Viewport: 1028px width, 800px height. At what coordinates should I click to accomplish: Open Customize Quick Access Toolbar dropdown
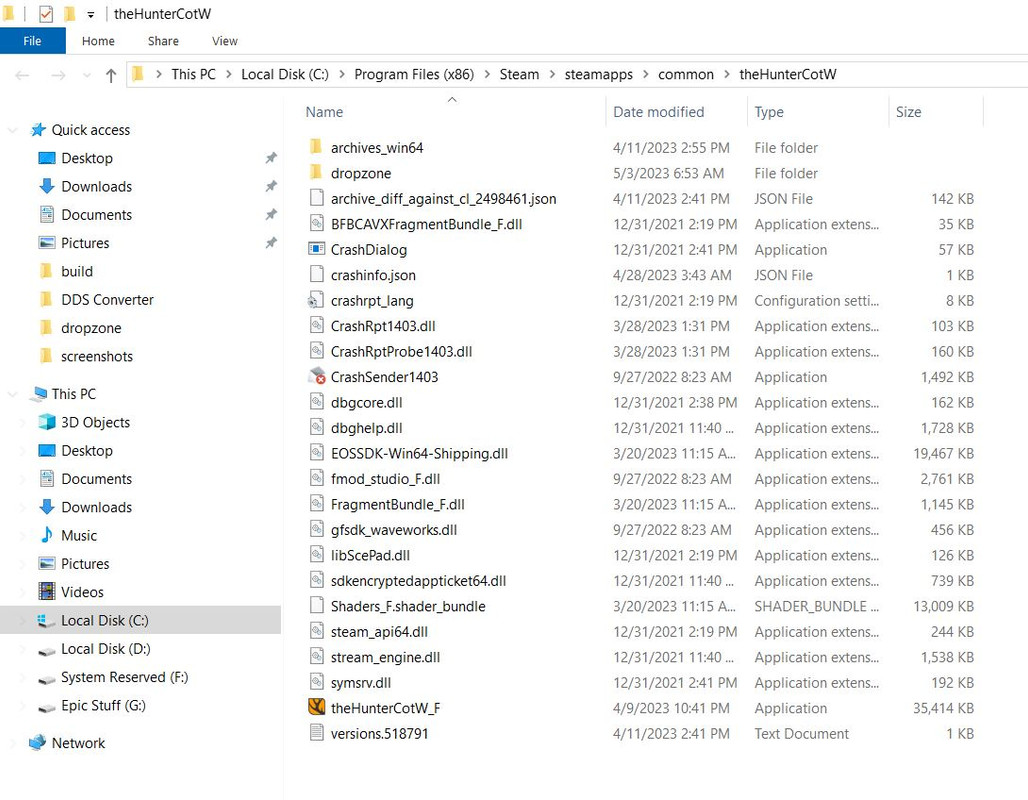pyautogui.click(x=90, y=14)
